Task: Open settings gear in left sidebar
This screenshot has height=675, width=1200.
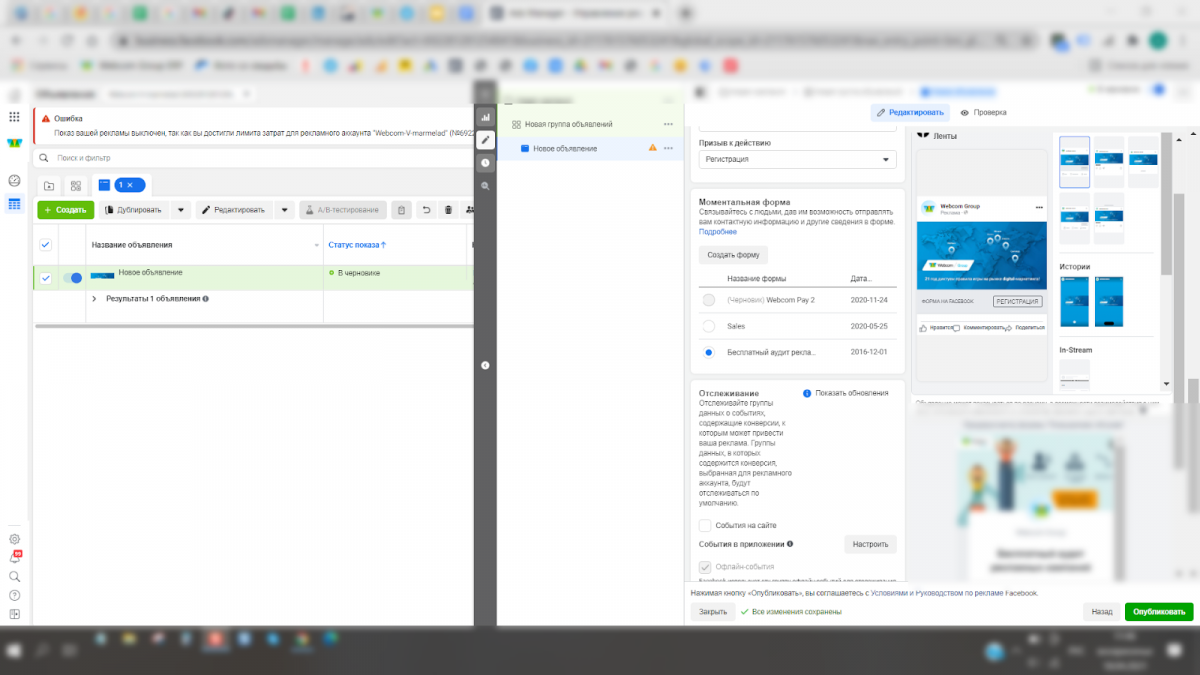Action: tap(14, 539)
